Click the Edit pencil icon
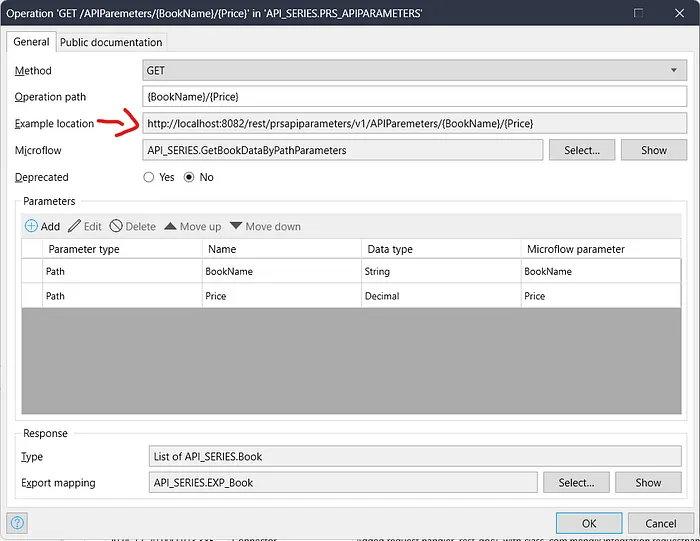 (x=75, y=227)
